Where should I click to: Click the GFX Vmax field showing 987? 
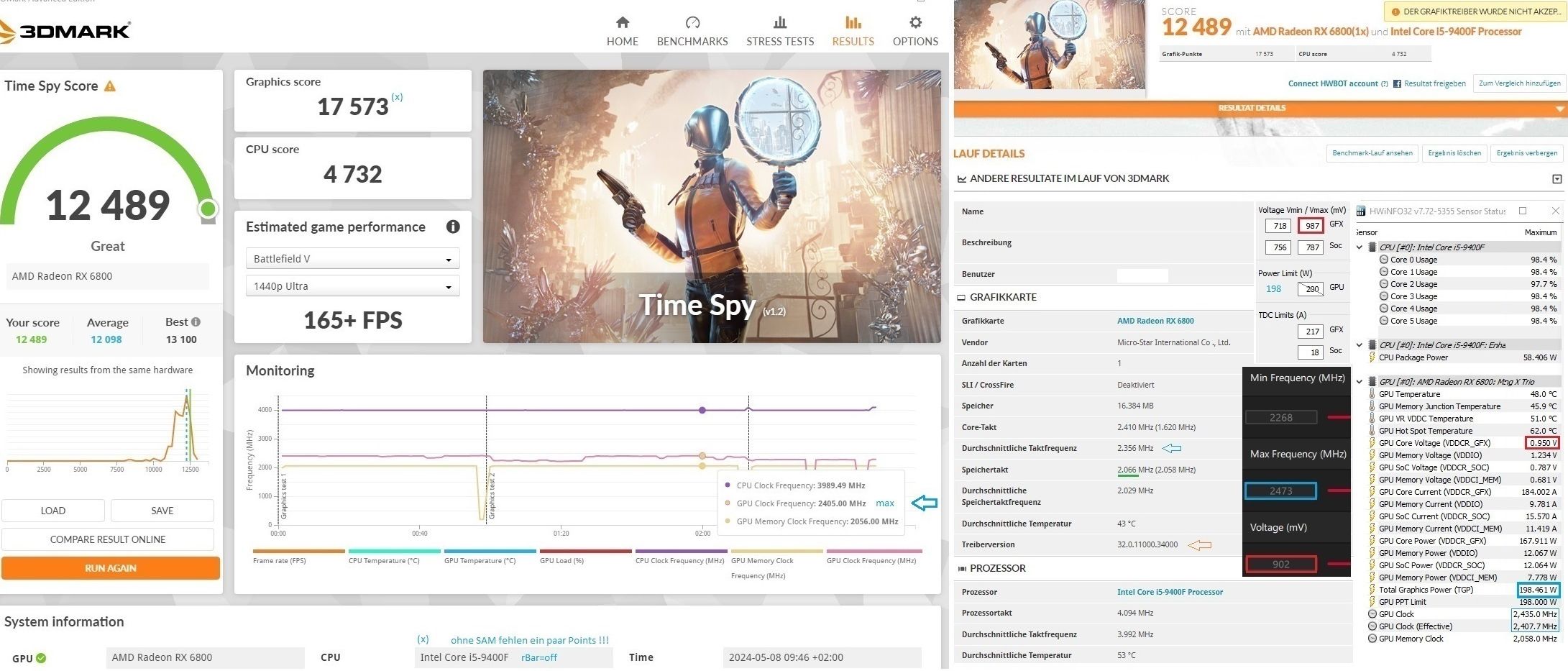coord(1311,226)
